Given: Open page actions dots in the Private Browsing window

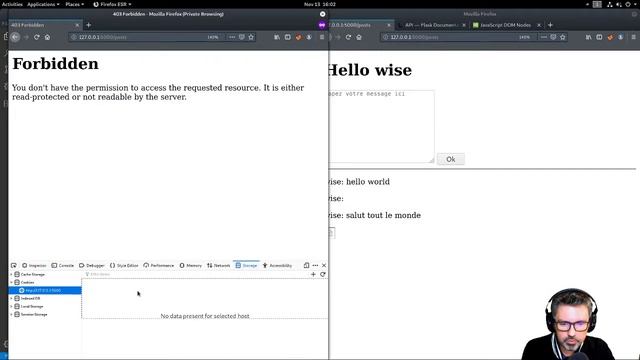Looking at the screenshot, I should coord(232,37).
